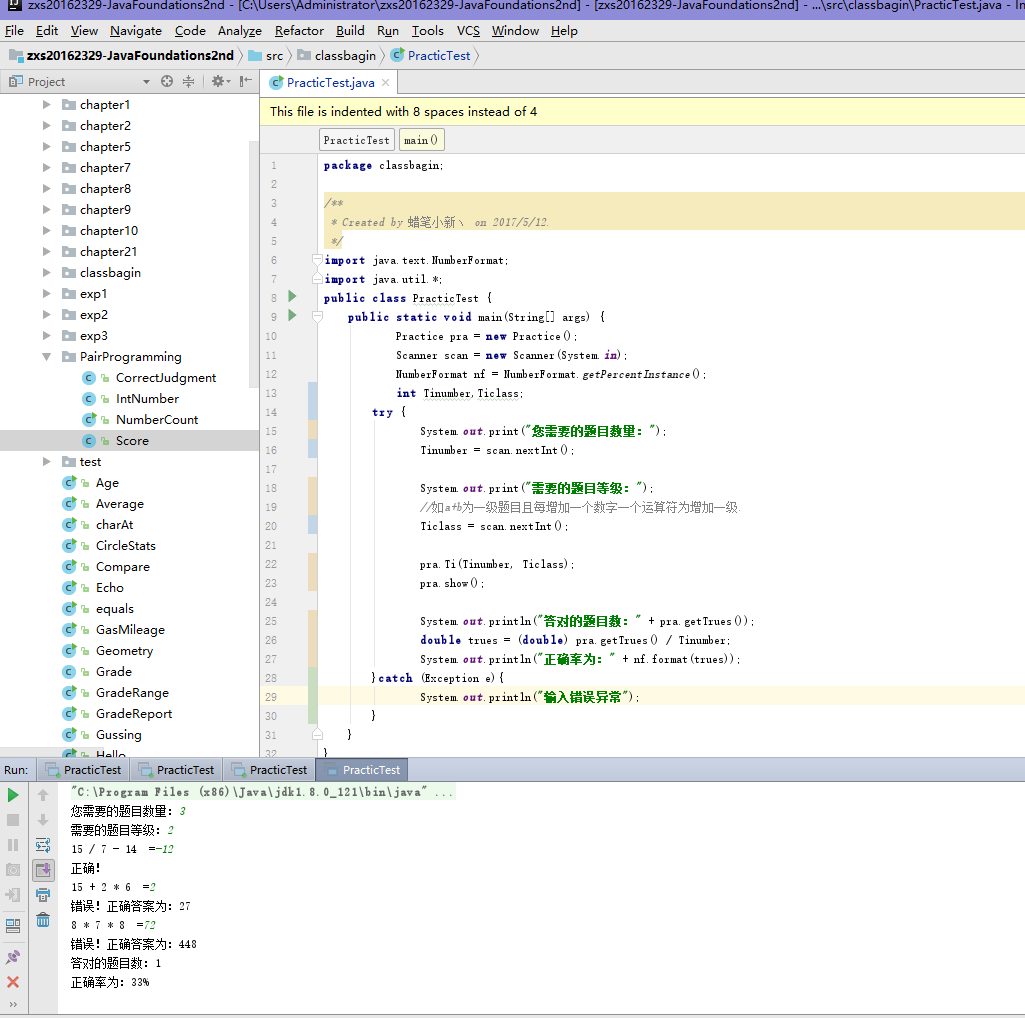
Task: Open the CircleStats class file
Action: [126, 546]
